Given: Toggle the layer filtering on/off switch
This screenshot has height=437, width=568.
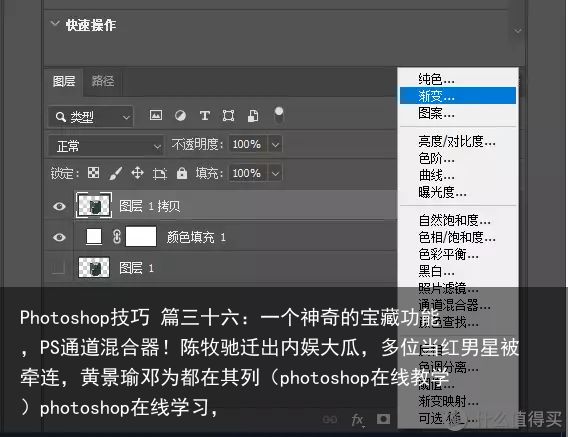Looking at the screenshot, I should coord(279,115).
